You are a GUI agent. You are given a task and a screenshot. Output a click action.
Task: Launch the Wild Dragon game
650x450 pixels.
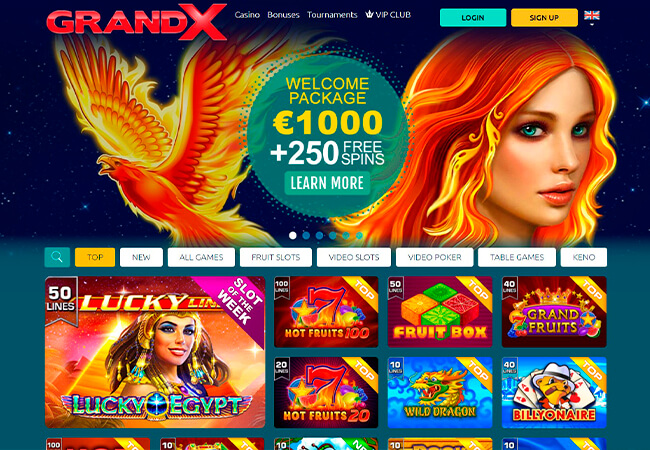[x=440, y=392]
